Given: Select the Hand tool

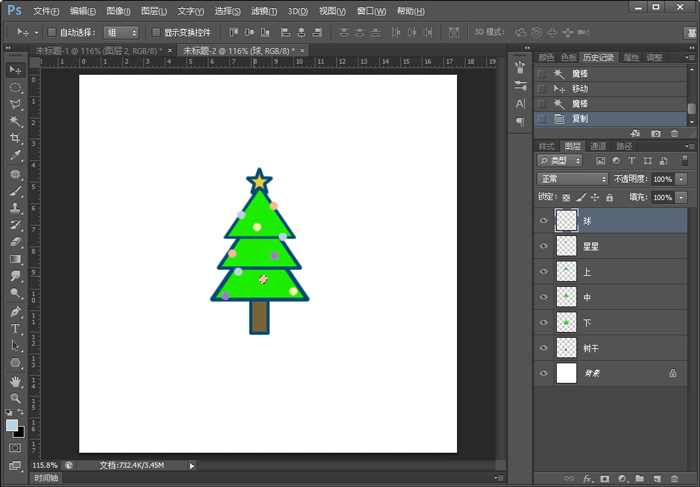Looking at the screenshot, I should point(15,381).
